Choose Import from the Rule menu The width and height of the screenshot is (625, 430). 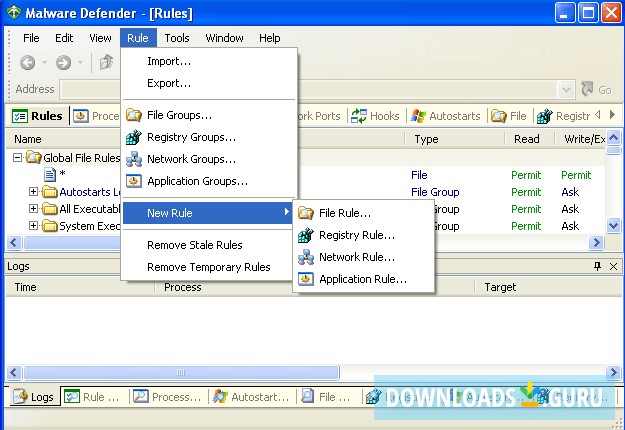point(210,61)
